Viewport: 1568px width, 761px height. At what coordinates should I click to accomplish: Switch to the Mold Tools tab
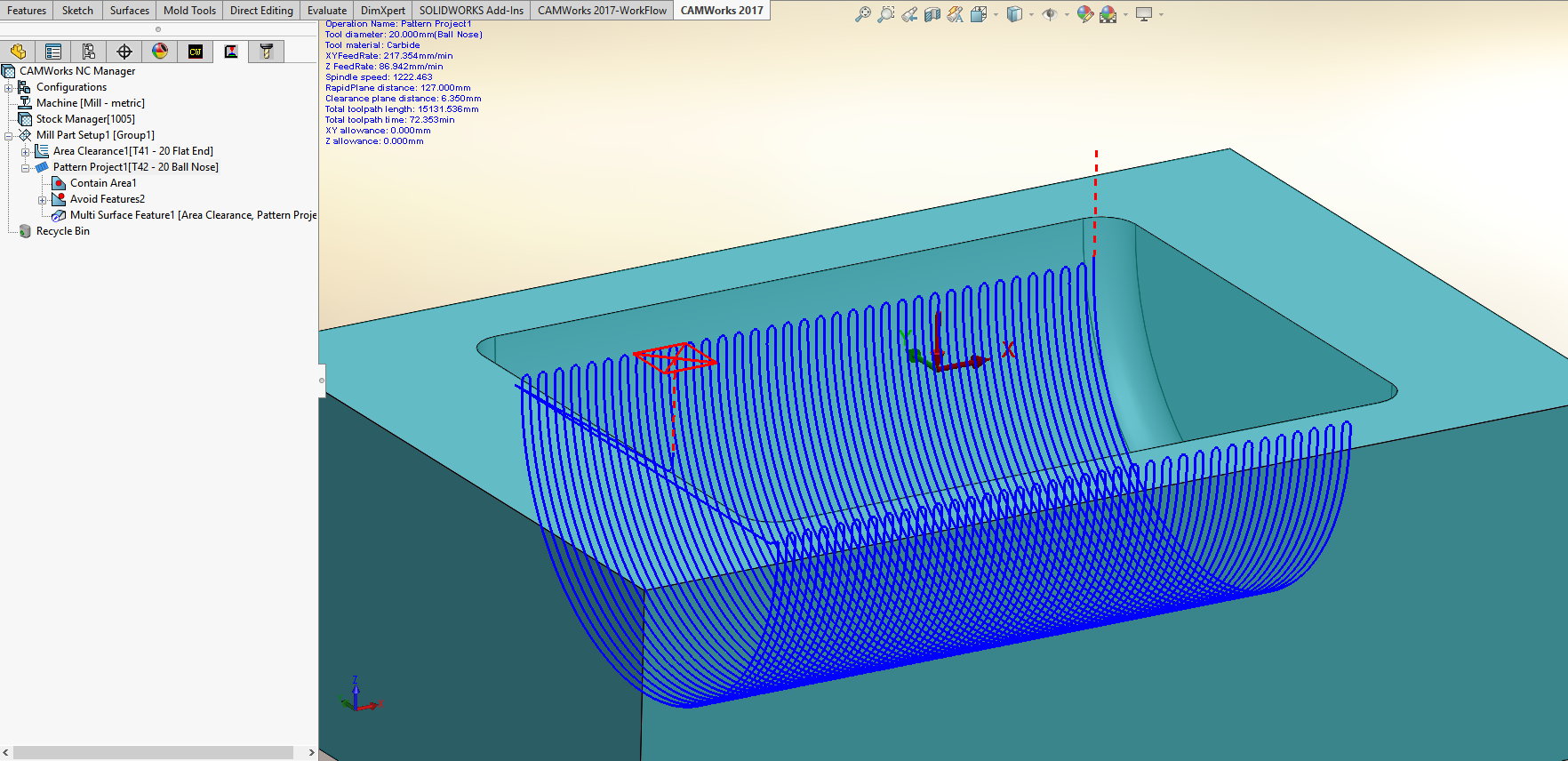point(189,11)
